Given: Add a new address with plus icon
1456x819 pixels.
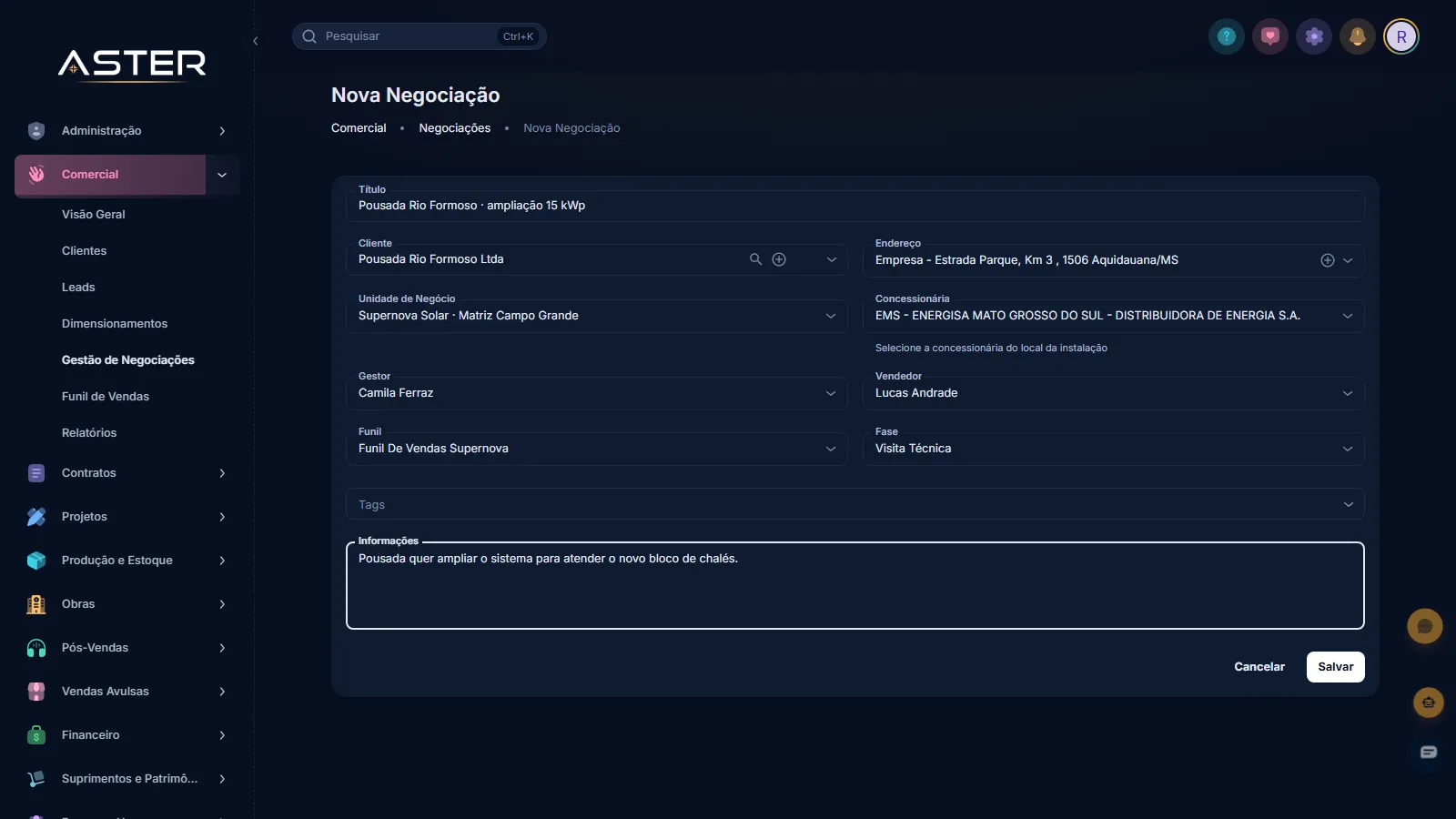Looking at the screenshot, I should pyautogui.click(x=1328, y=260).
